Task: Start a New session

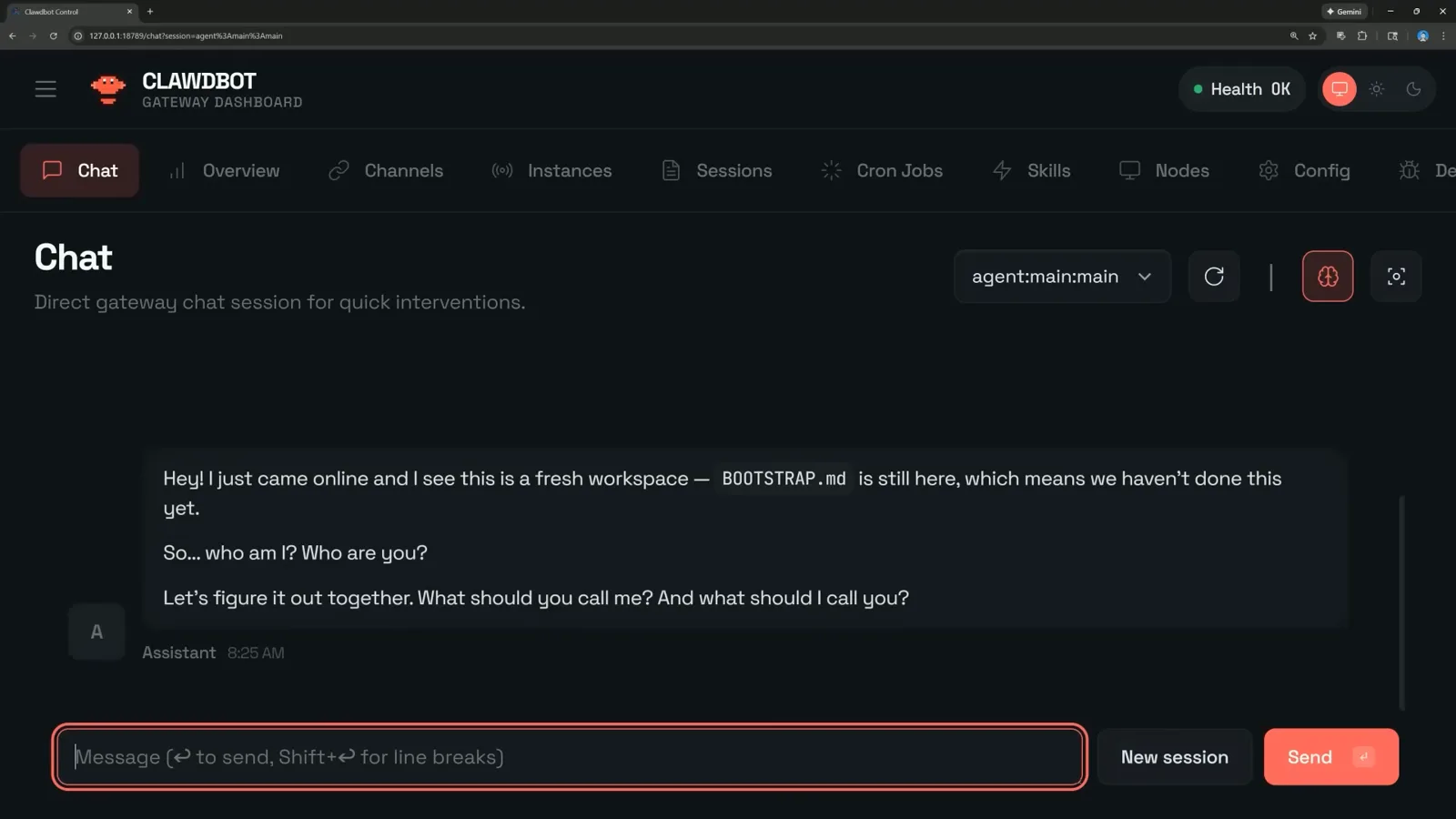Action: (1174, 757)
